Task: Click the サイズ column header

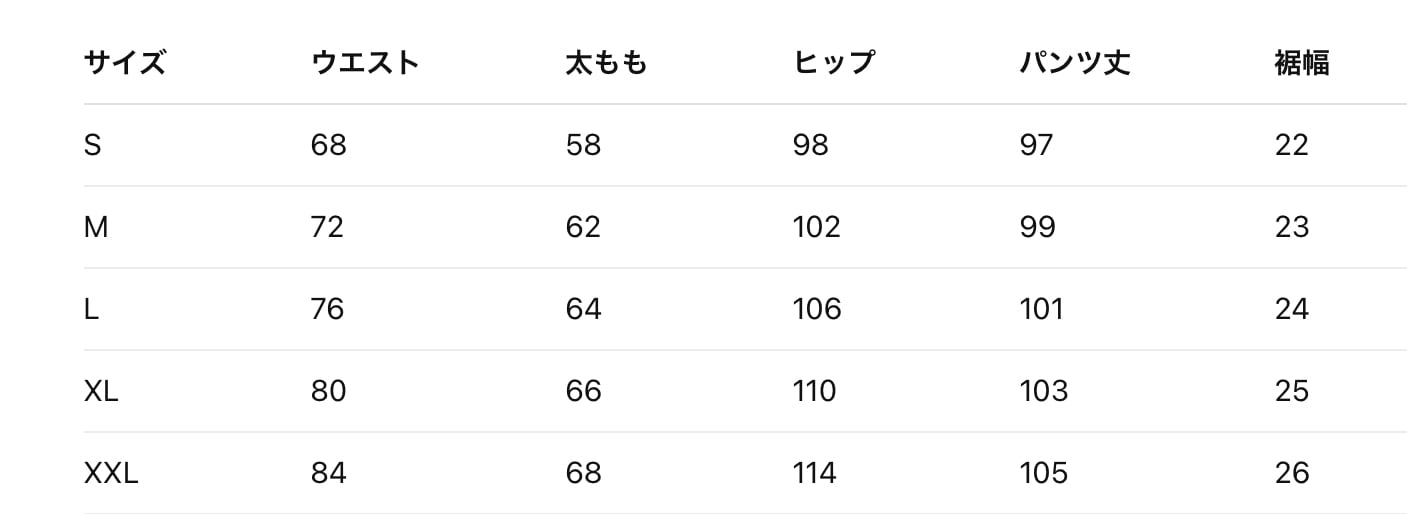Action: (x=124, y=63)
